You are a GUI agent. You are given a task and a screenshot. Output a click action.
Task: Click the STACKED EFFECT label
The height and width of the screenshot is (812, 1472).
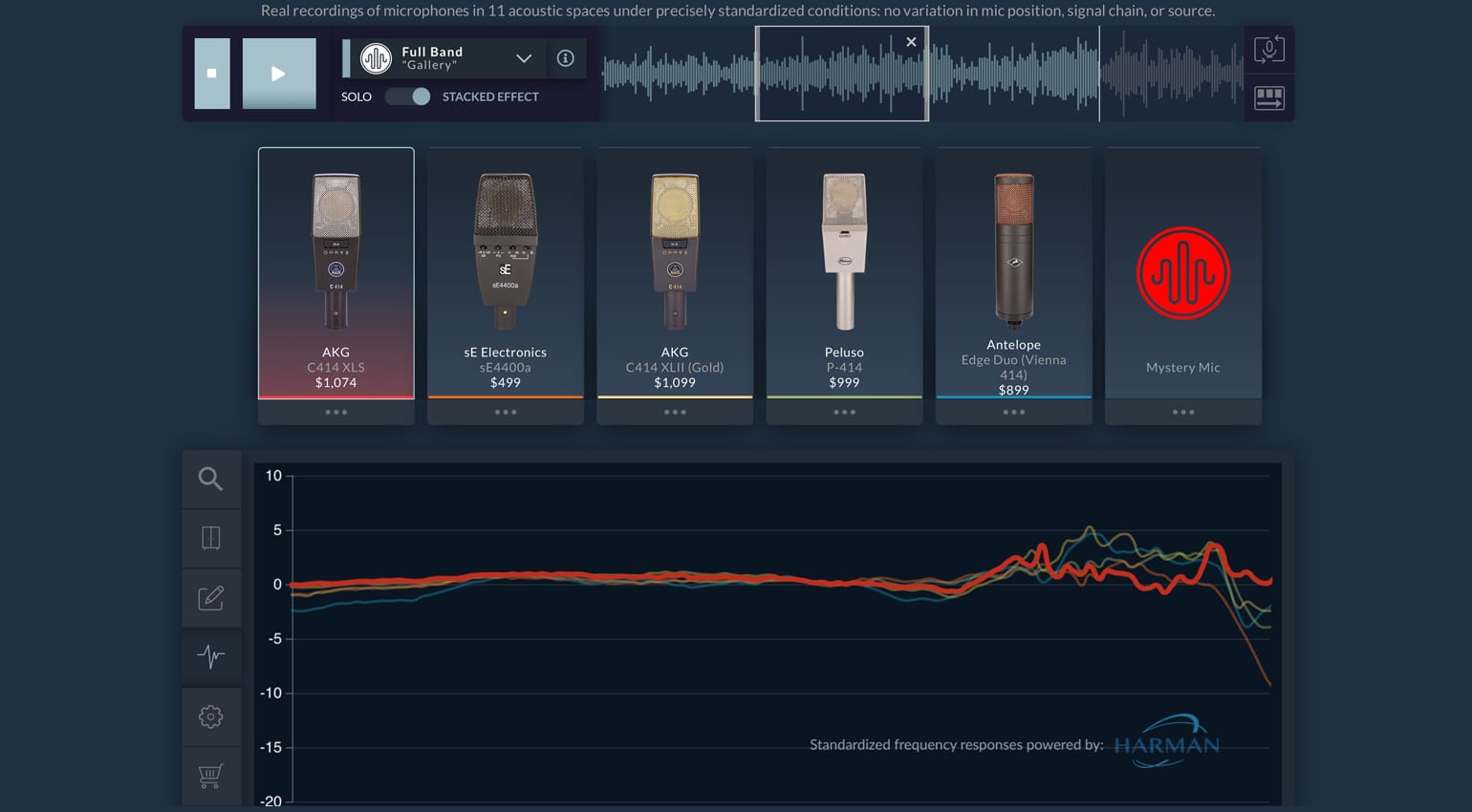coord(490,96)
